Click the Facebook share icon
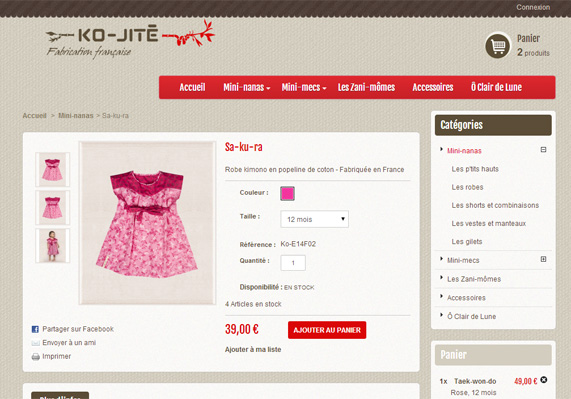Image resolution: width=571 pixels, height=399 pixels. pos(35,329)
